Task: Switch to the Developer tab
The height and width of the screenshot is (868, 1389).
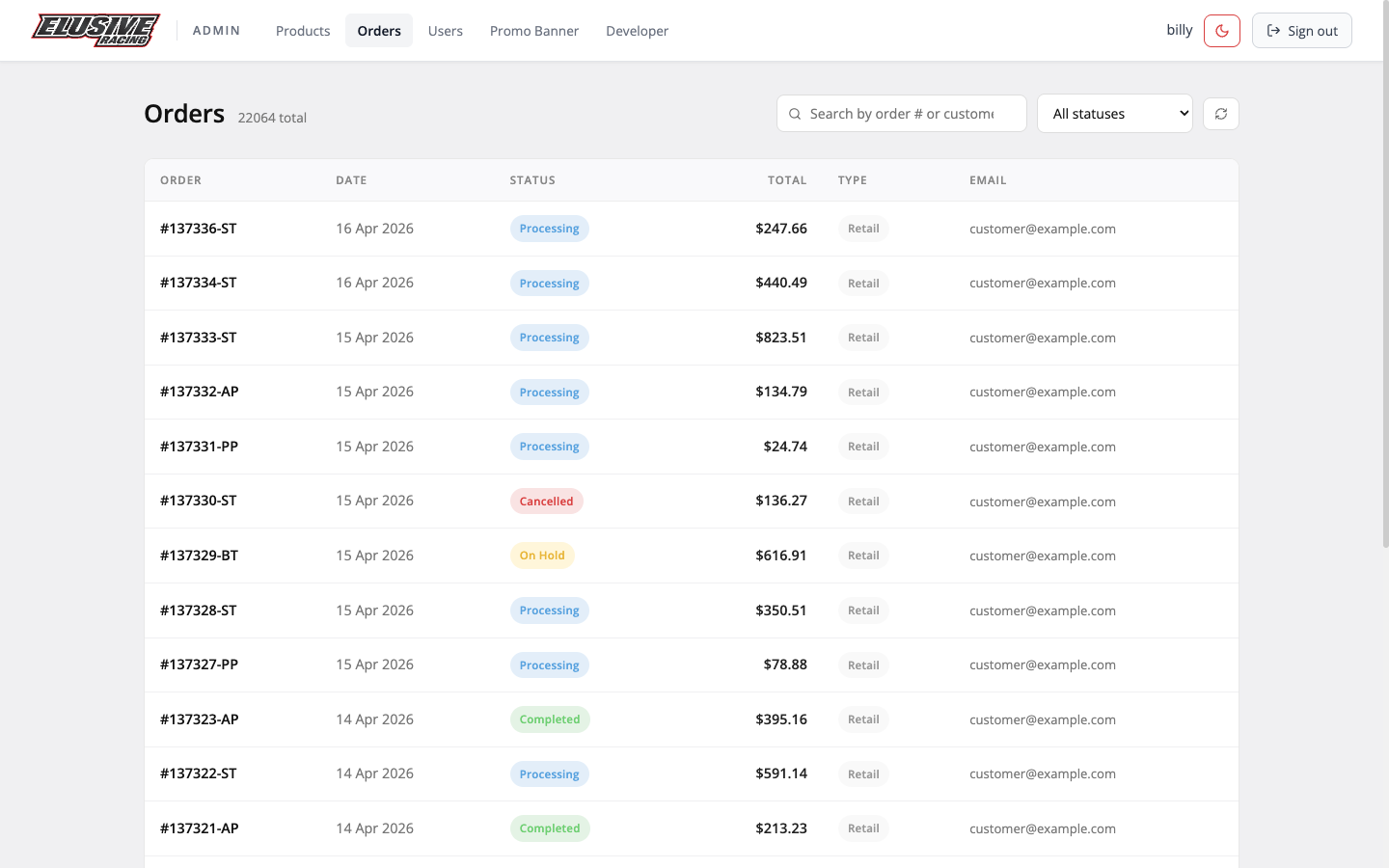Action: [637, 31]
